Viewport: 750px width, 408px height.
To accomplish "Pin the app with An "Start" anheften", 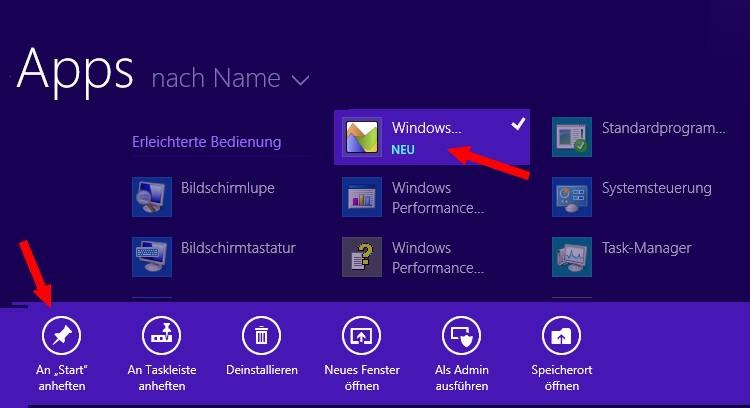I will point(61,336).
